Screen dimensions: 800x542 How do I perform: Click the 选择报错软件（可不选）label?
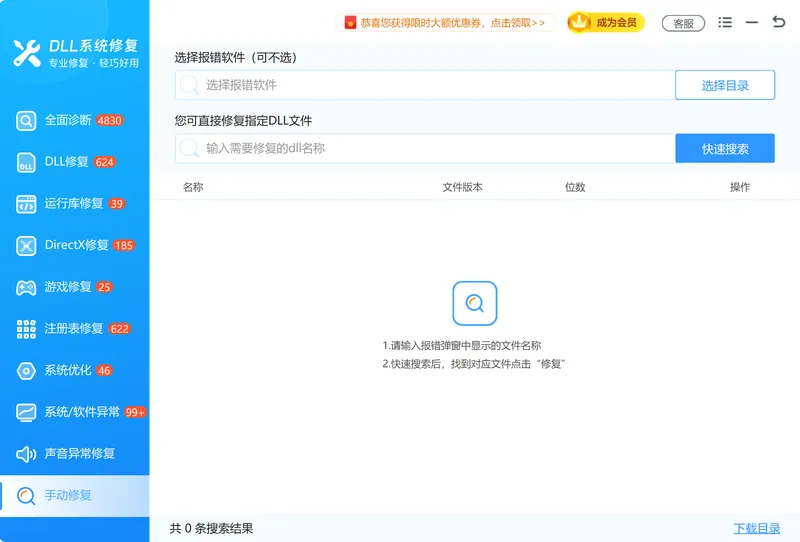[235, 58]
